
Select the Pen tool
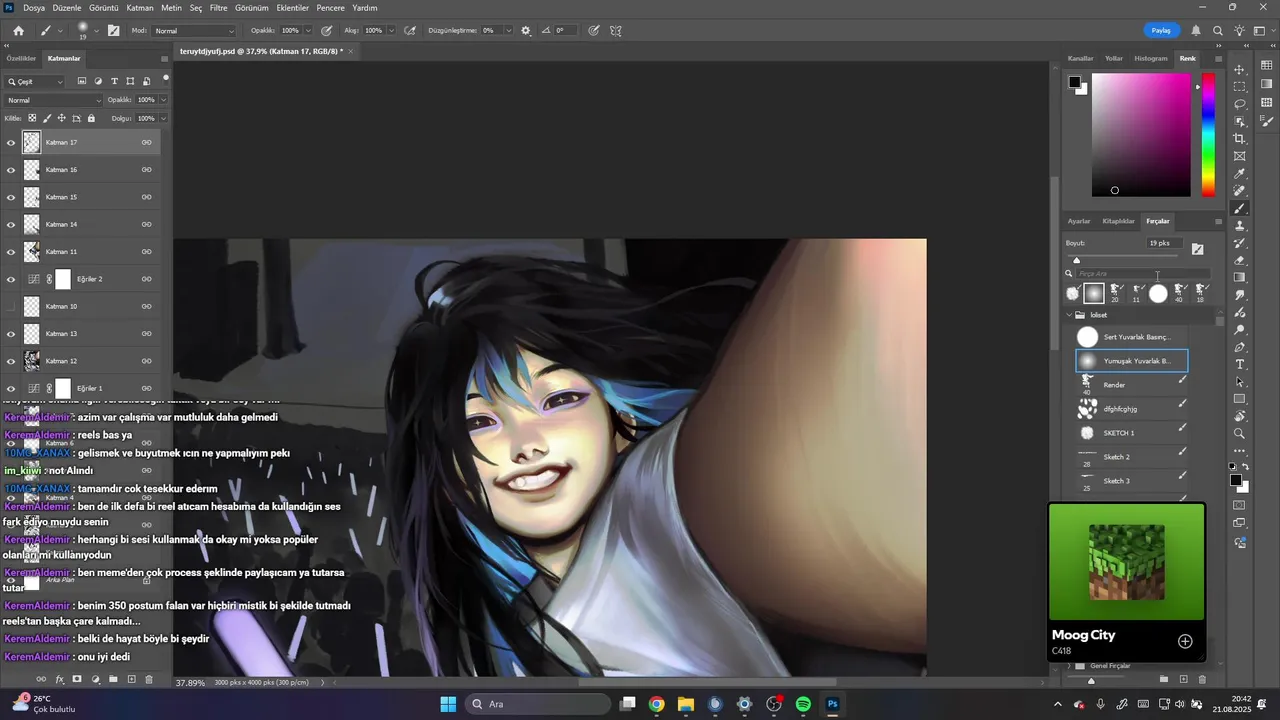point(1240,347)
